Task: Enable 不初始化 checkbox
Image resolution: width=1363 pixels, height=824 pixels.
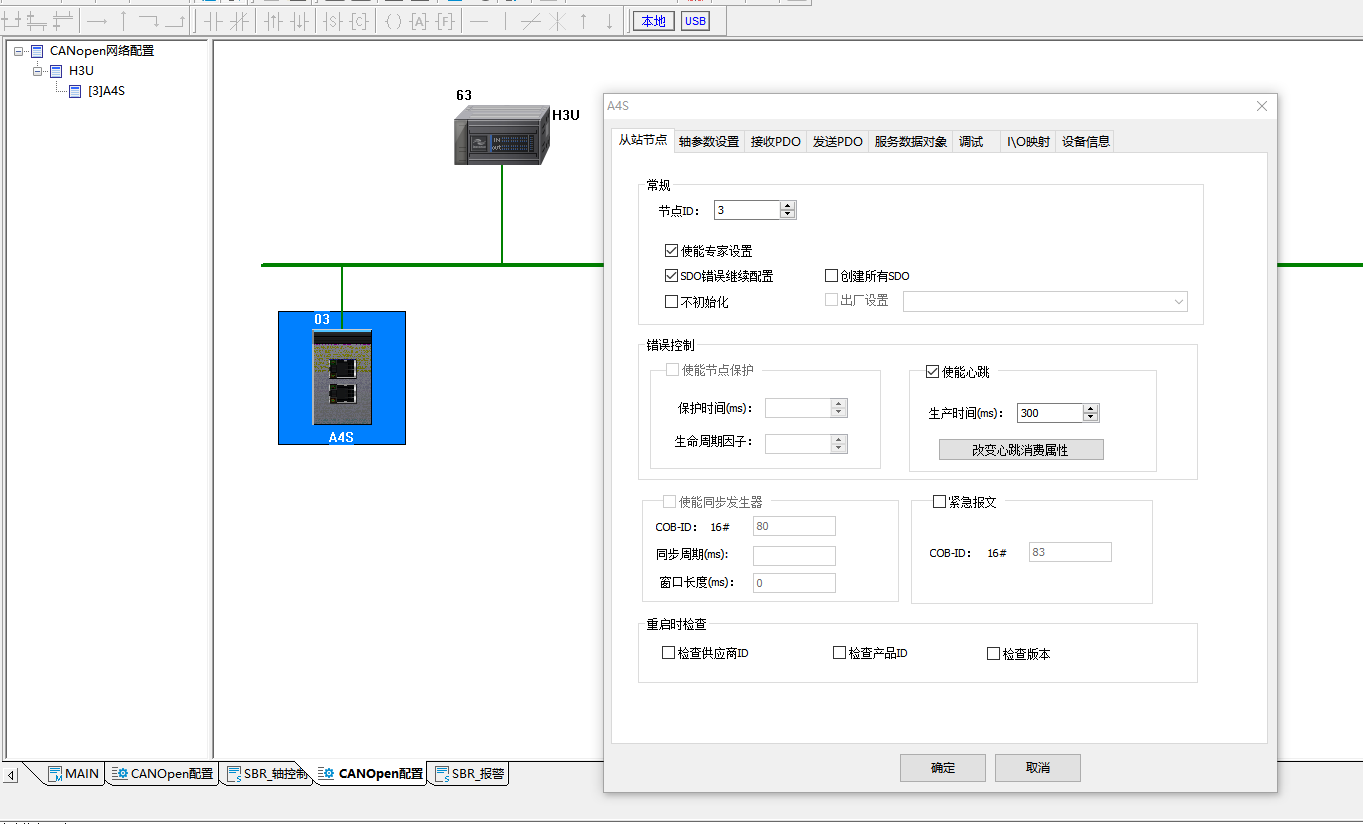Action: pyautogui.click(x=671, y=302)
